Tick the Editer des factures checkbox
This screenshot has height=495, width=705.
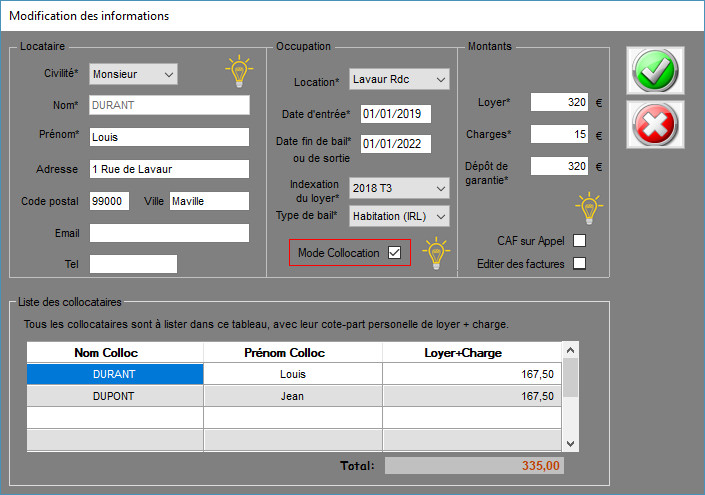pyautogui.click(x=579, y=264)
